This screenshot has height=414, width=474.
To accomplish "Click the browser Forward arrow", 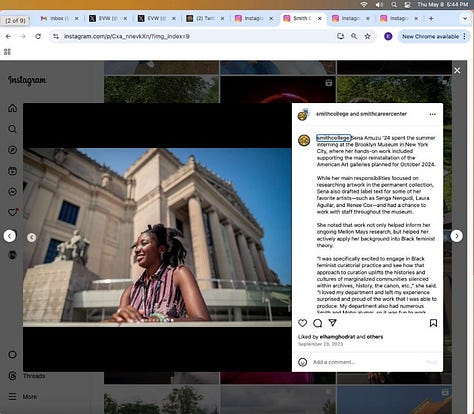I will 23,36.
